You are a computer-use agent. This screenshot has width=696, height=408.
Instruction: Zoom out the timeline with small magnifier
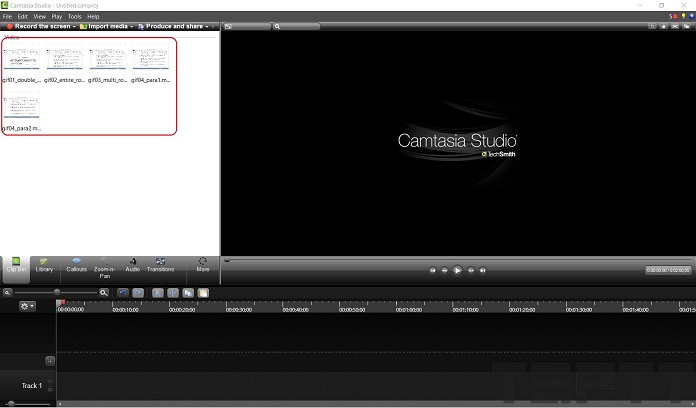coord(8,293)
